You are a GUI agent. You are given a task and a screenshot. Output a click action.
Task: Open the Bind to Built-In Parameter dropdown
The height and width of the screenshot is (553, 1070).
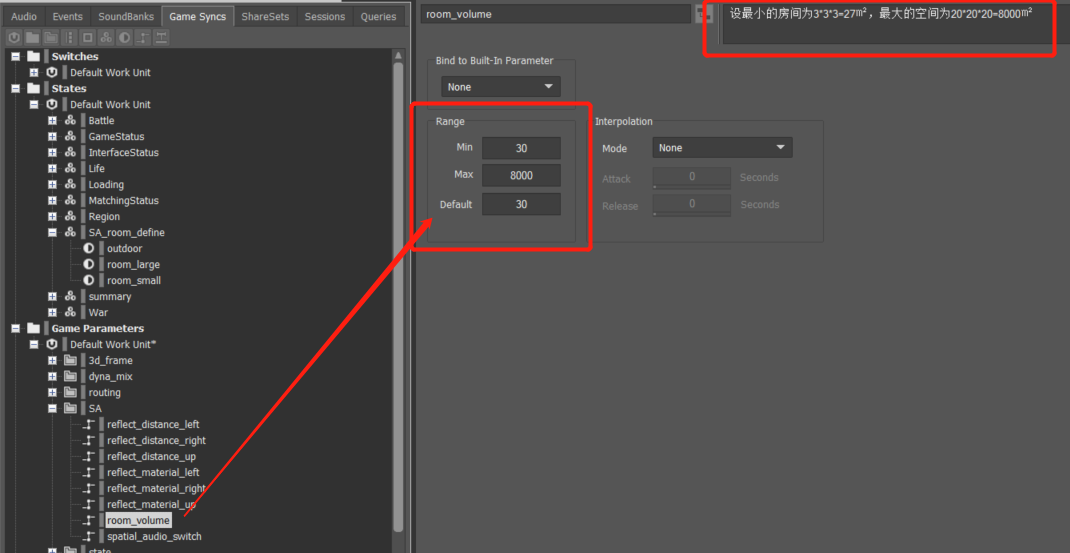pos(501,87)
